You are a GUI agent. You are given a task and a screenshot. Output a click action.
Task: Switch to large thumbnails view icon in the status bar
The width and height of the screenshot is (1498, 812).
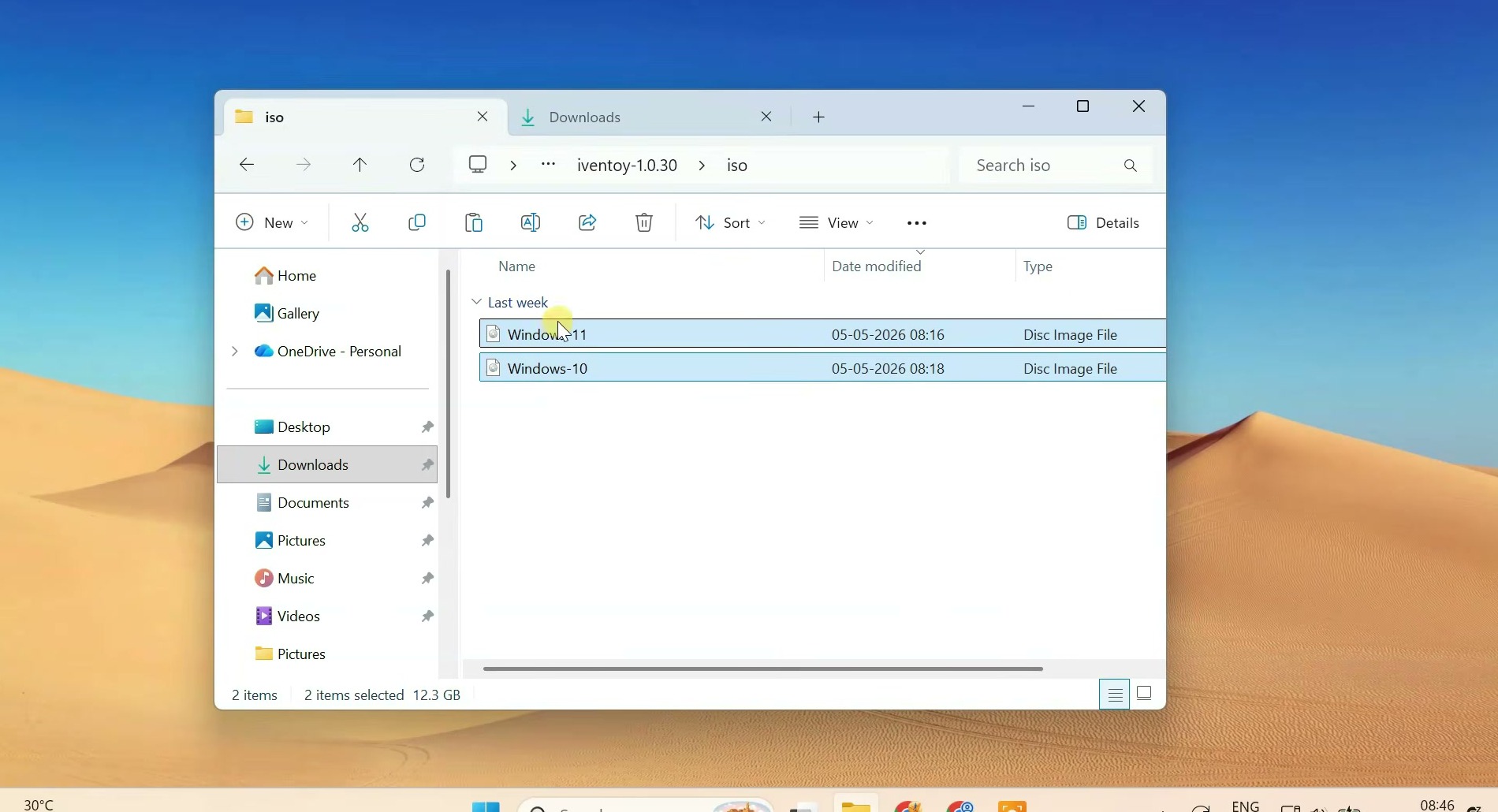pyautogui.click(x=1145, y=694)
